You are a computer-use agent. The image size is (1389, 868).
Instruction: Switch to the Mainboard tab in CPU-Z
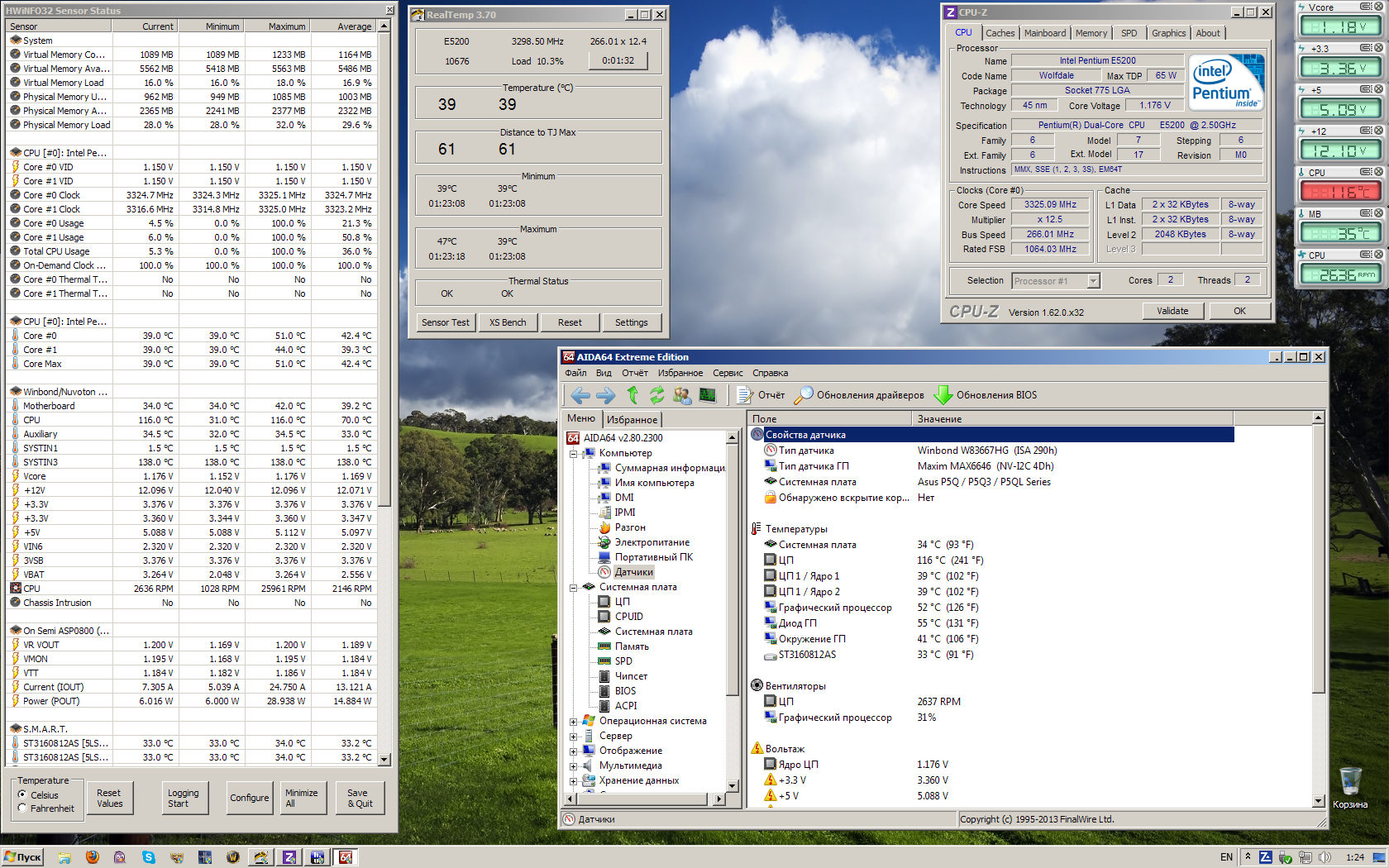tap(1045, 33)
